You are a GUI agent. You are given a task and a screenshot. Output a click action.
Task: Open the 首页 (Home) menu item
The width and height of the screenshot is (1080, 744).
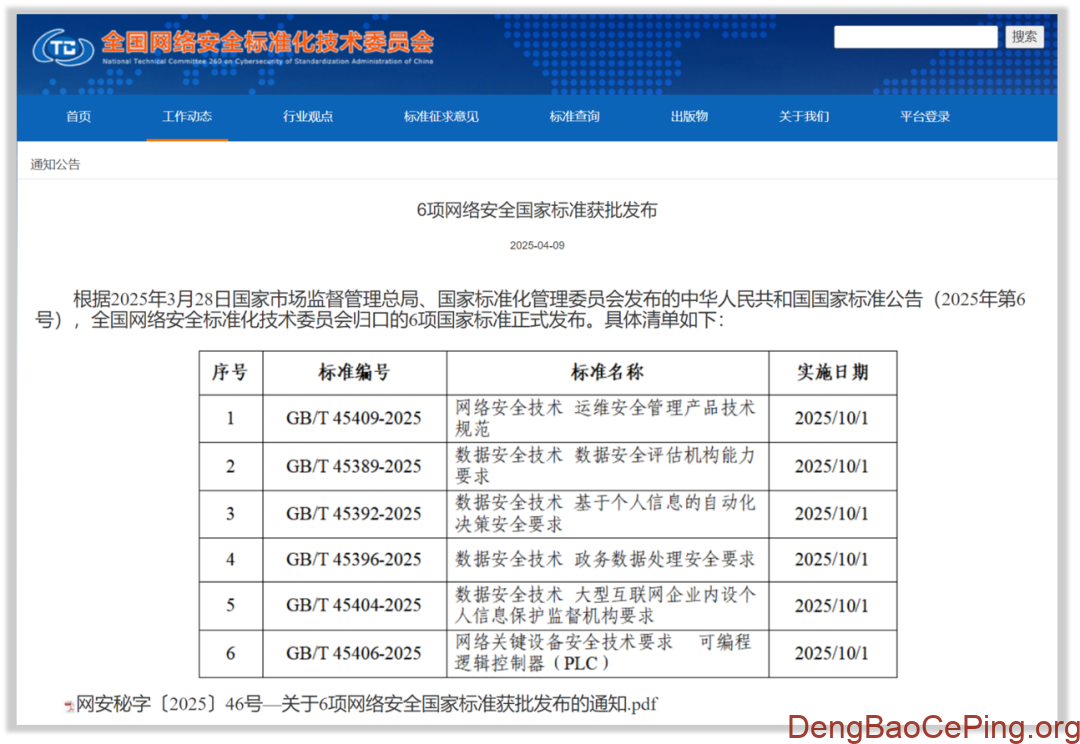(x=78, y=116)
